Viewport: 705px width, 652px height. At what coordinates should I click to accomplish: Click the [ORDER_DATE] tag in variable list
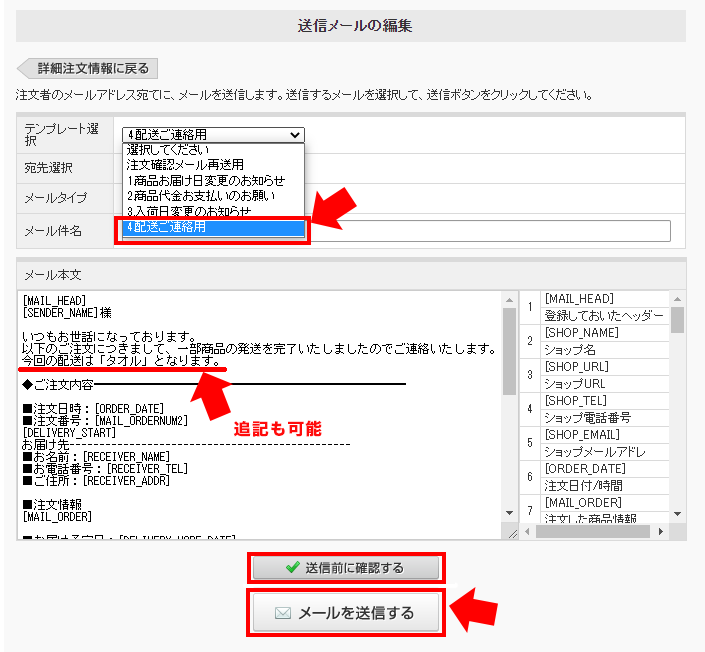tap(585, 469)
